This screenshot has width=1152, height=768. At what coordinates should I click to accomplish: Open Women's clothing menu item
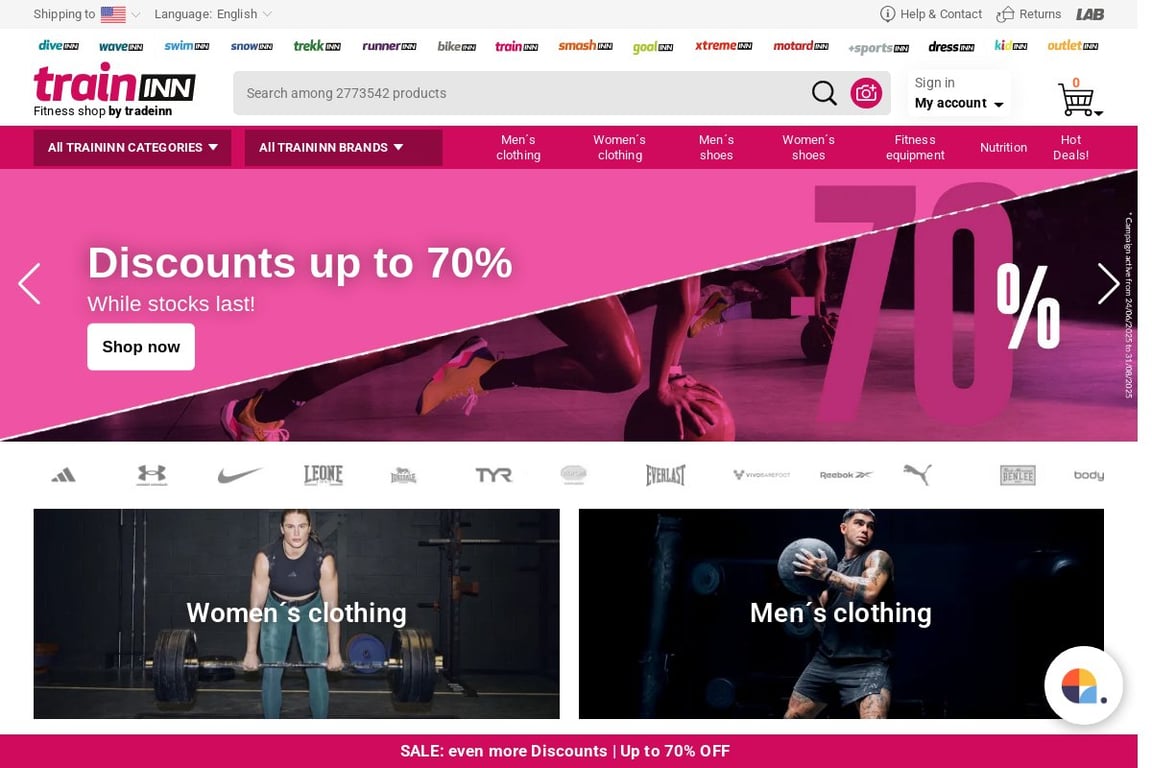tap(619, 148)
